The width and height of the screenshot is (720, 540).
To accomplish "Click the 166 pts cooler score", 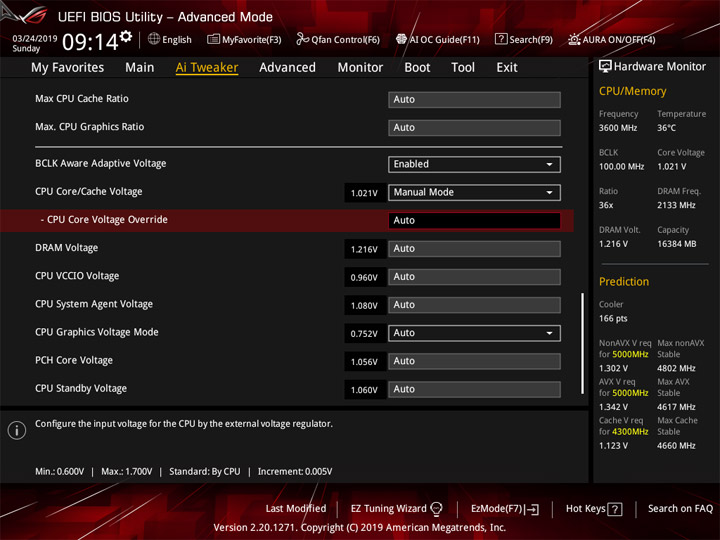I will (613, 318).
